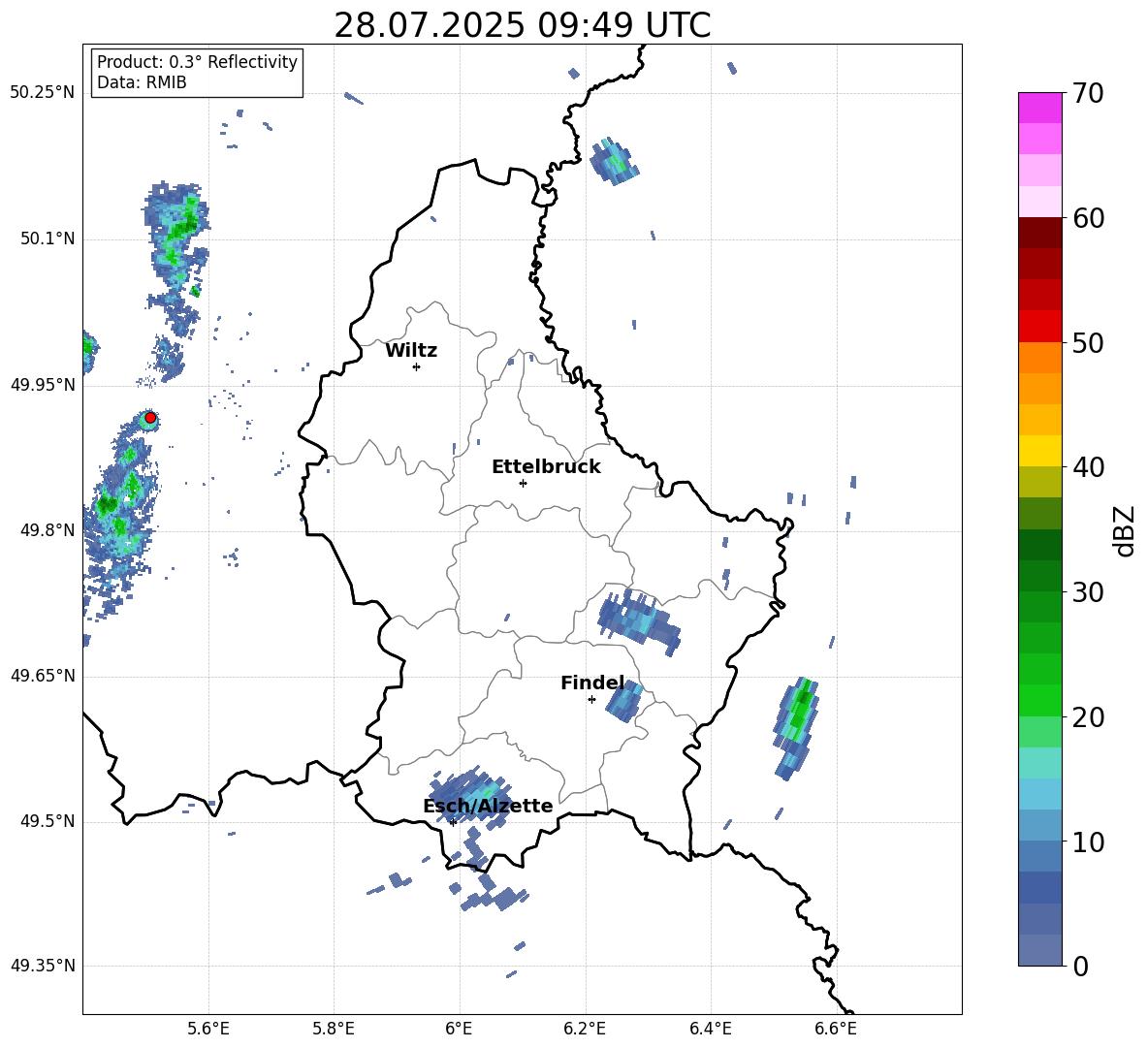Click the 6.4°E longitude tick label
This screenshot has width=1148, height=1048.
click(x=710, y=1029)
